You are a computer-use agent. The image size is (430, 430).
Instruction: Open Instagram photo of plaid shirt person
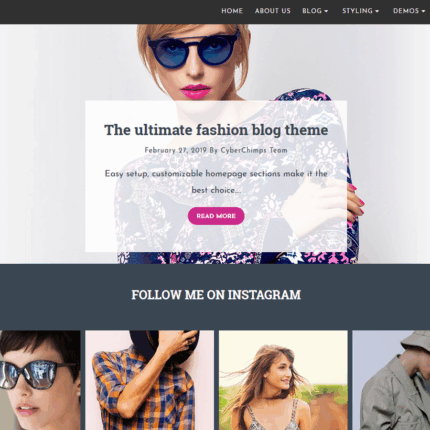[149, 380]
